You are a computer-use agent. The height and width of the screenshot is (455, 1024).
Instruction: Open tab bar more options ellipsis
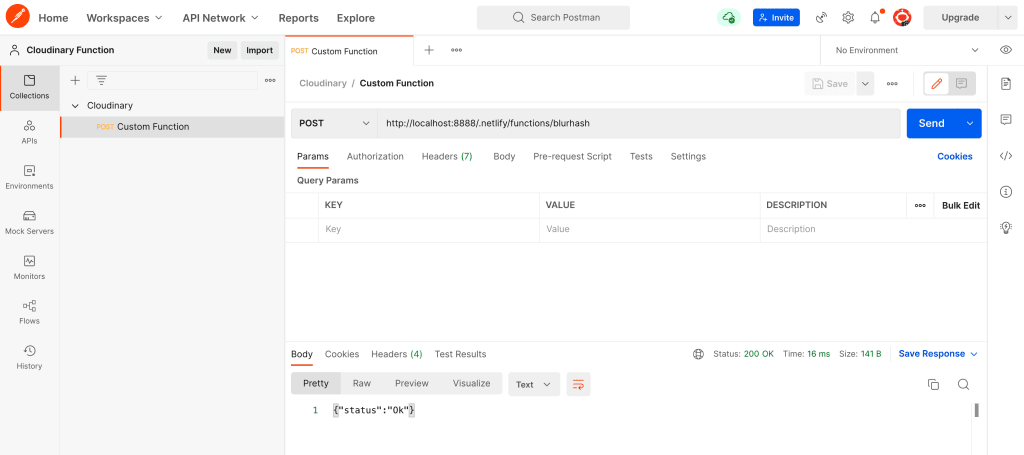click(x=456, y=50)
